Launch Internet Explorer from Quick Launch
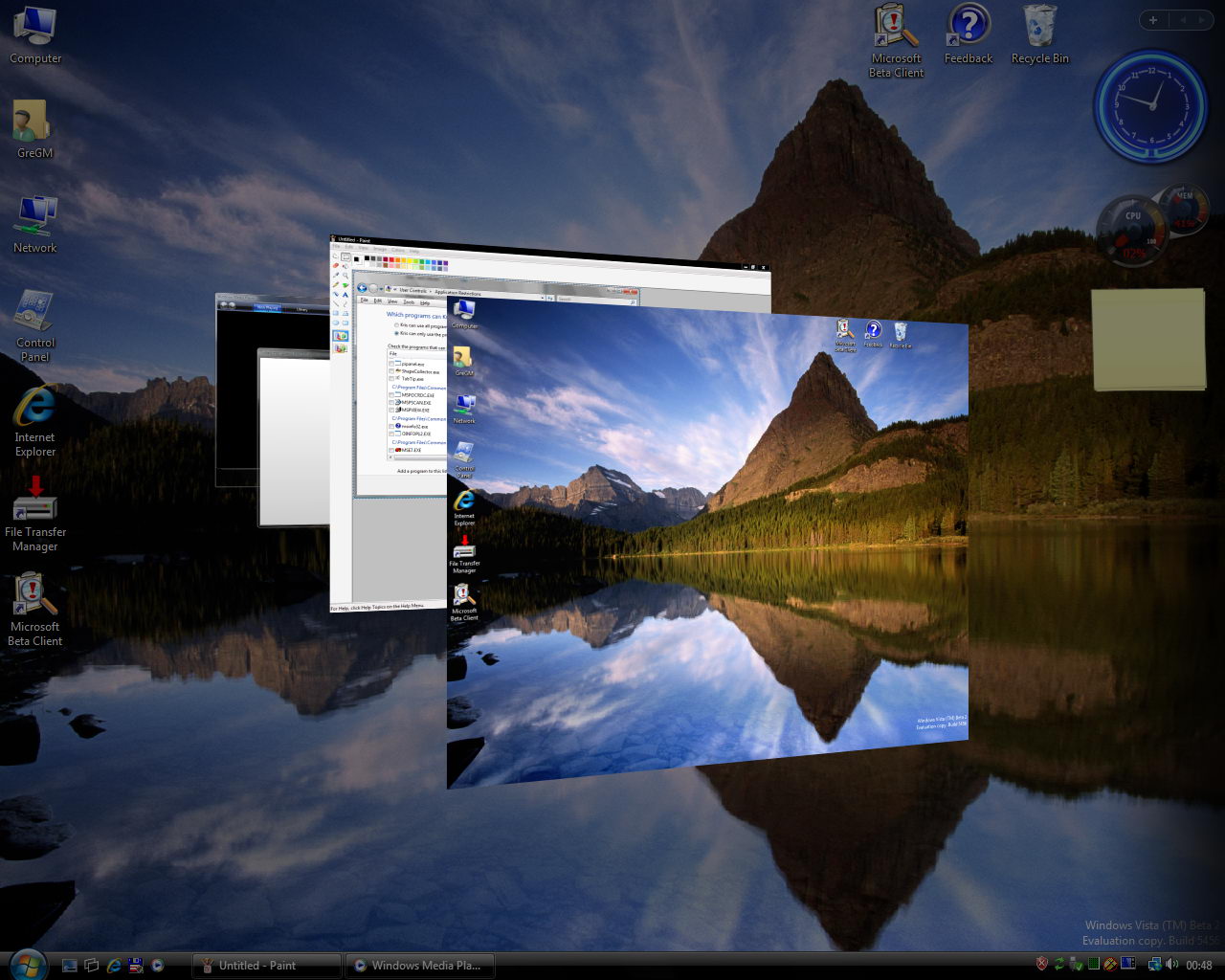1225x980 pixels. [x=114, y=966]
